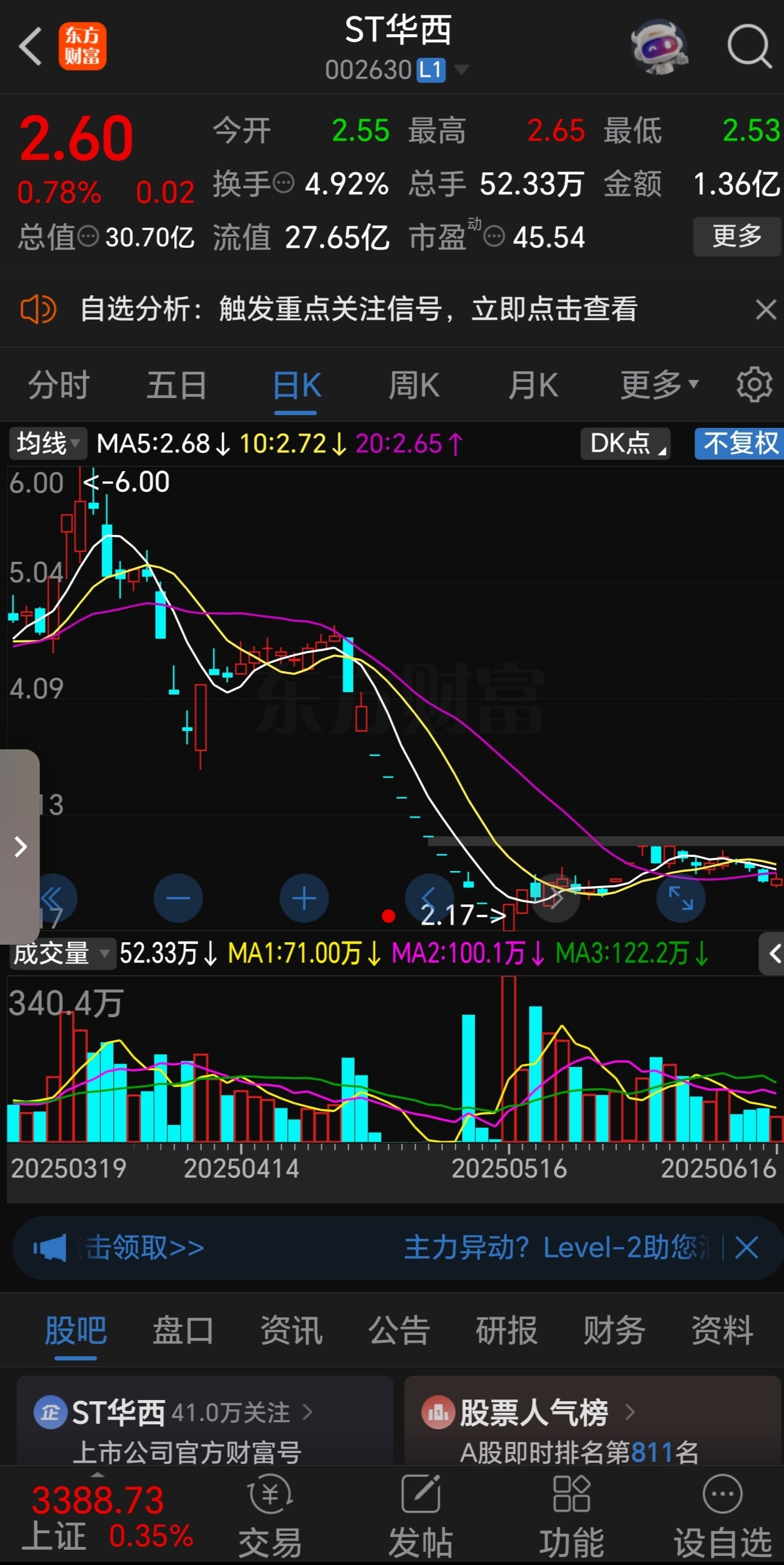Tap the speaker announcement icon

38,309
